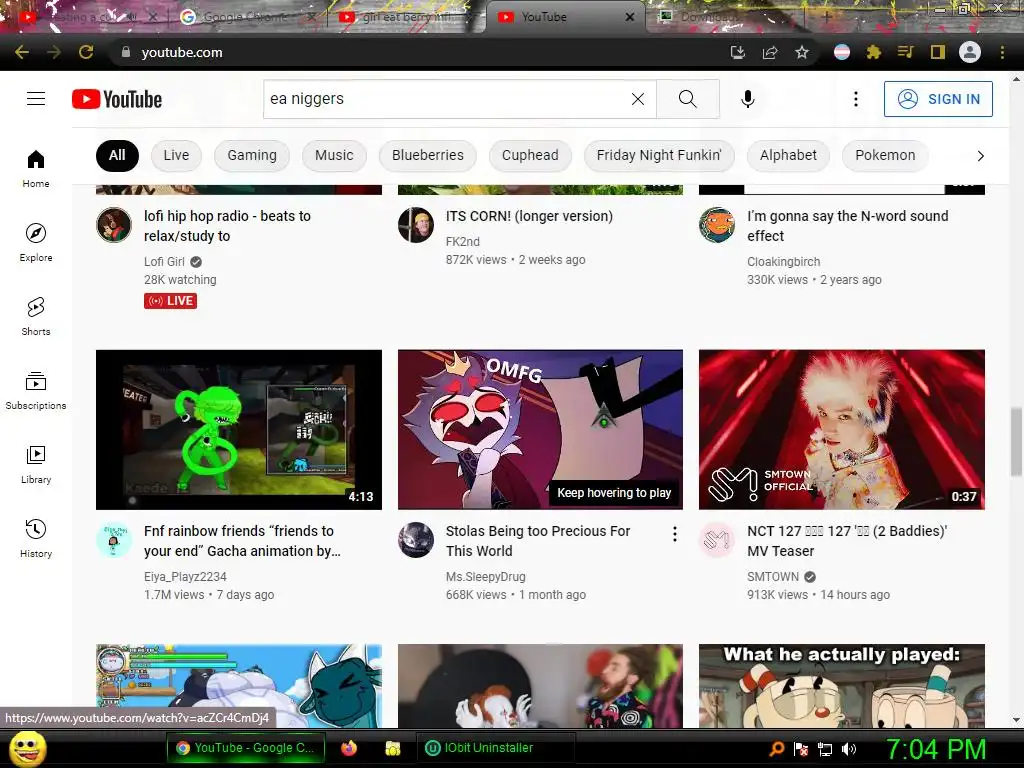Open Firefox from the taskbar
1024x768 pixels.
click(x=349, y=748)
